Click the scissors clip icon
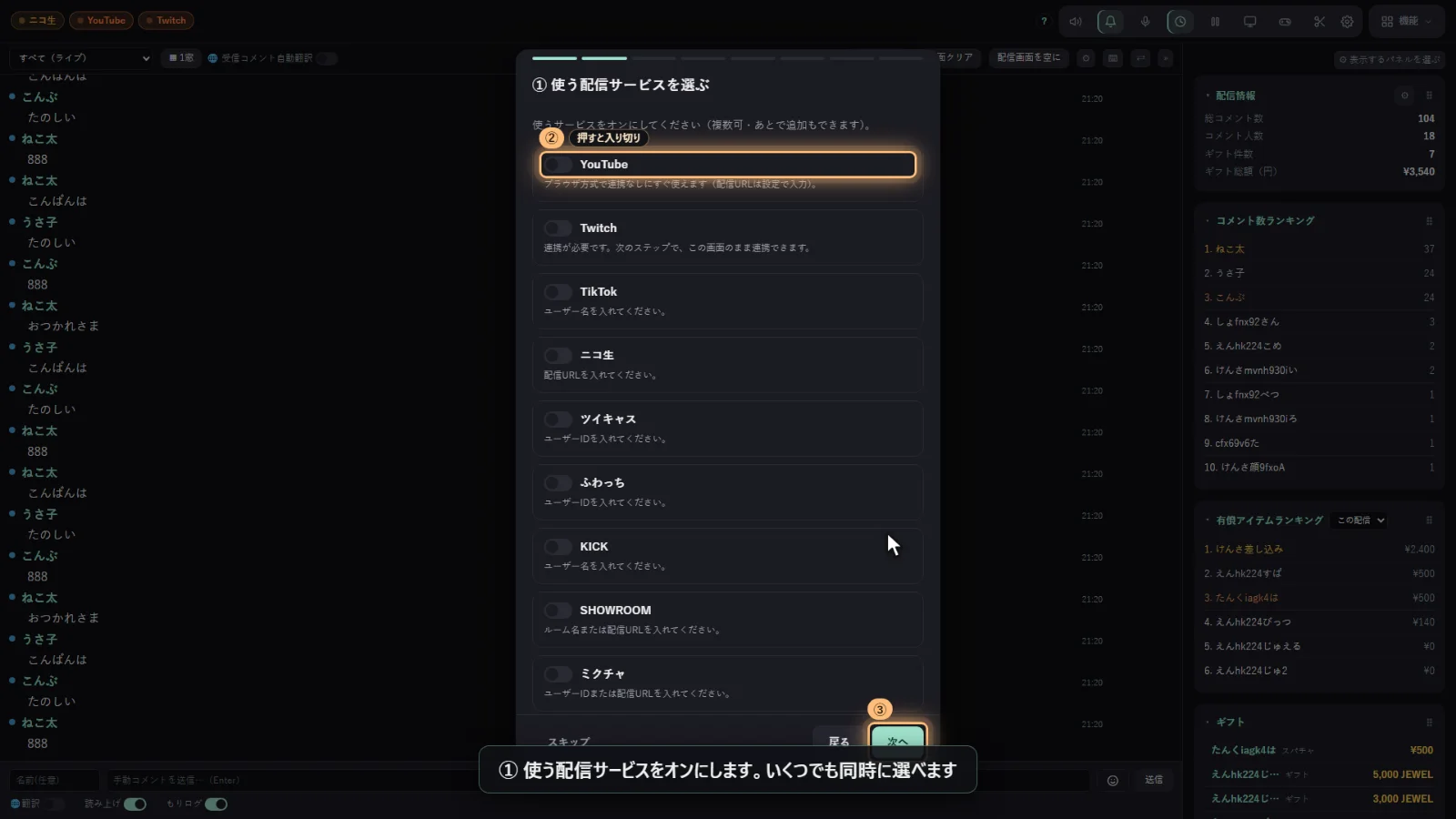This screenshot has height=819, width=1456. pyautogui.click(x=1319, y=21)
